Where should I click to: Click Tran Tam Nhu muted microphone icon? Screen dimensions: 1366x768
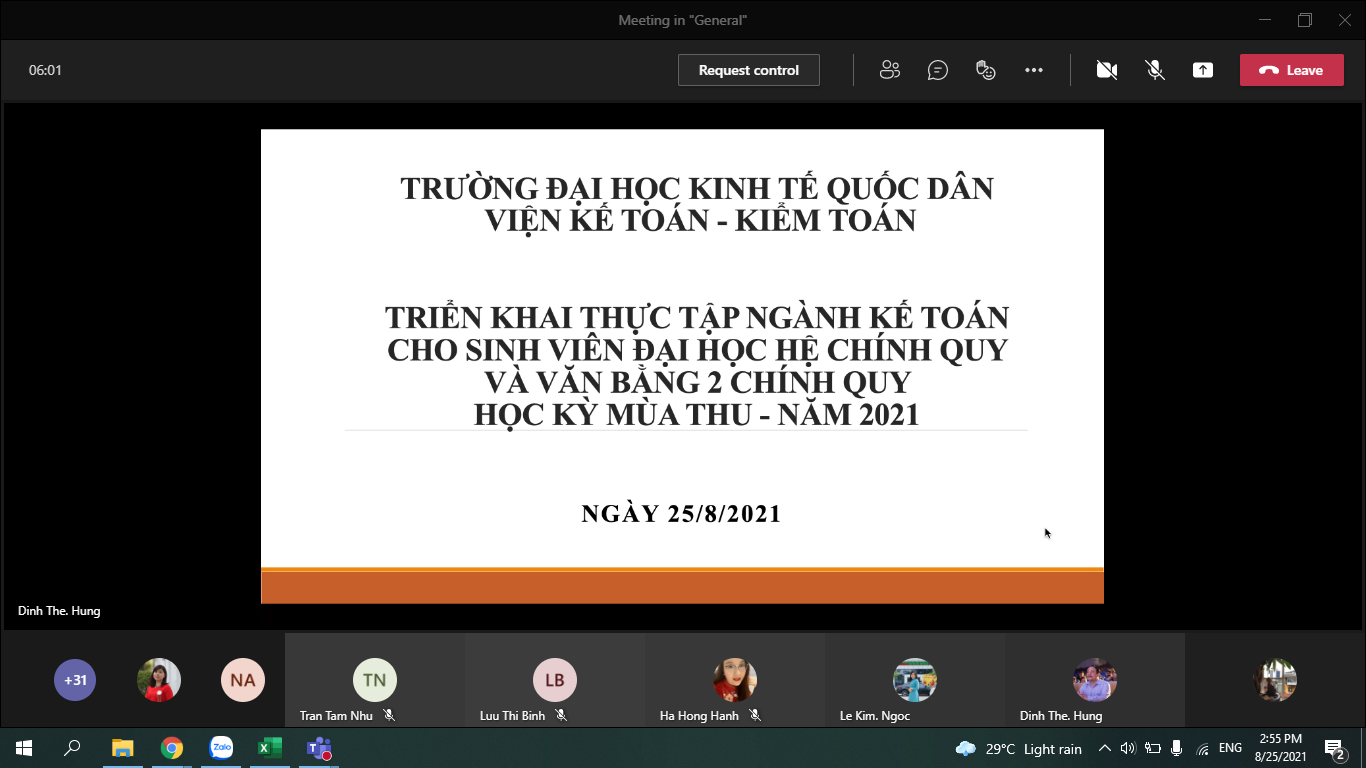[389, 716]
